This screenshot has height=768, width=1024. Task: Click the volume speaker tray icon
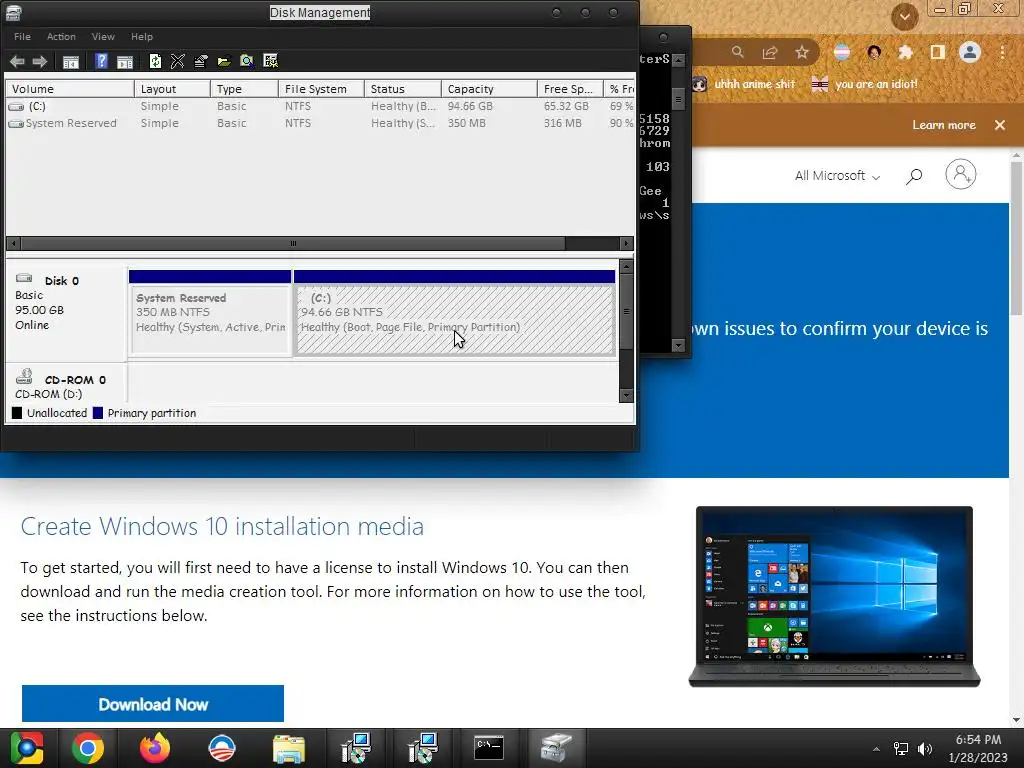pos(925,748)
